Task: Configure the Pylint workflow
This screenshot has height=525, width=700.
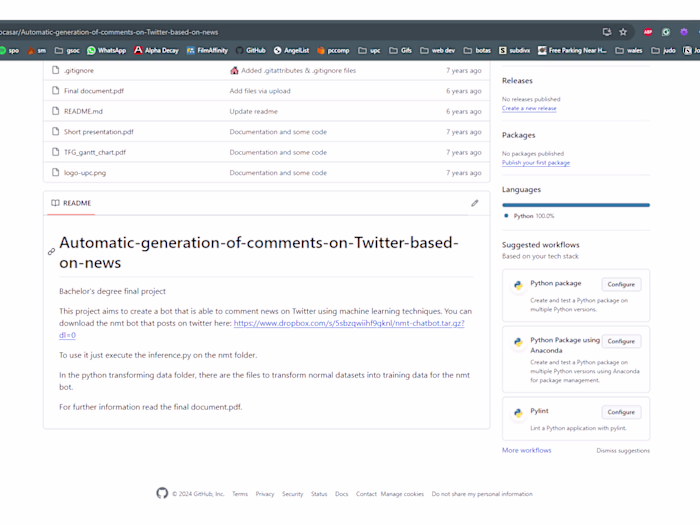Action: [x=621, y=412]
